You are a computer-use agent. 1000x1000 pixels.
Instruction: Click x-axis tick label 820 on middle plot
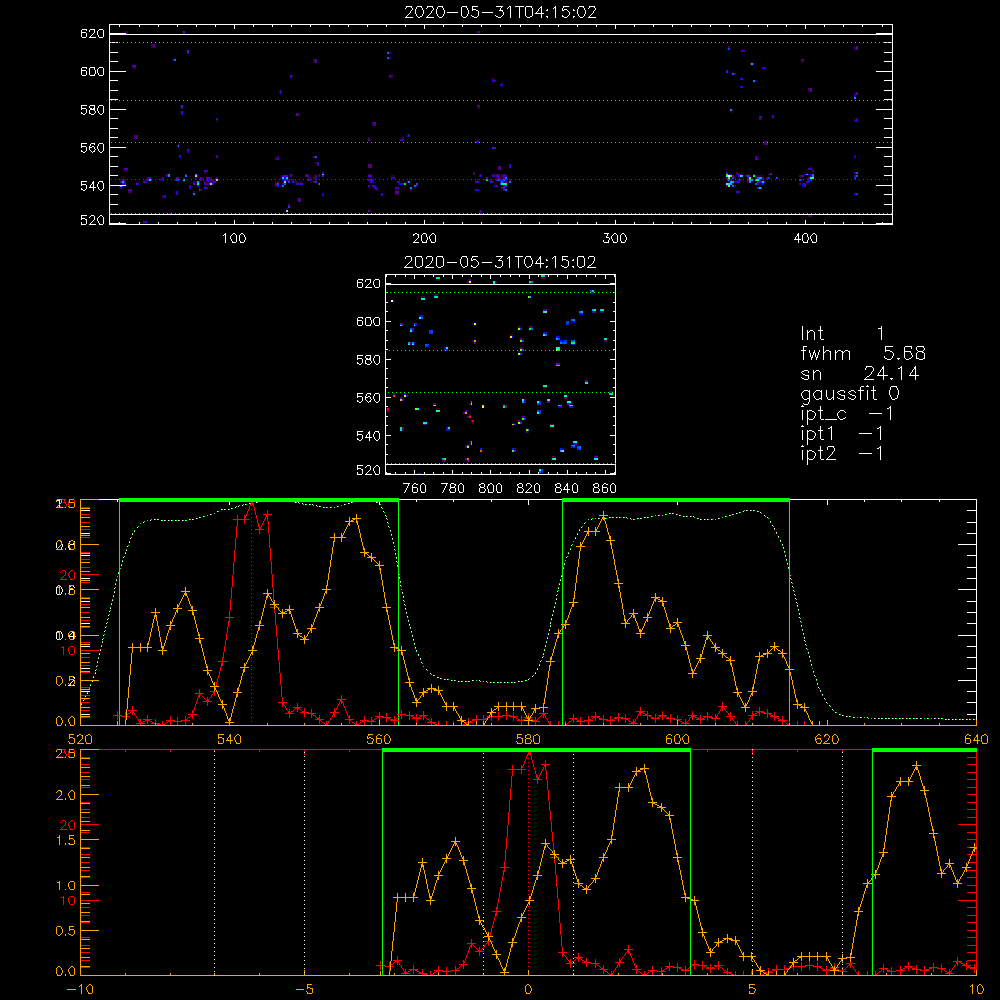coord(529,489)
